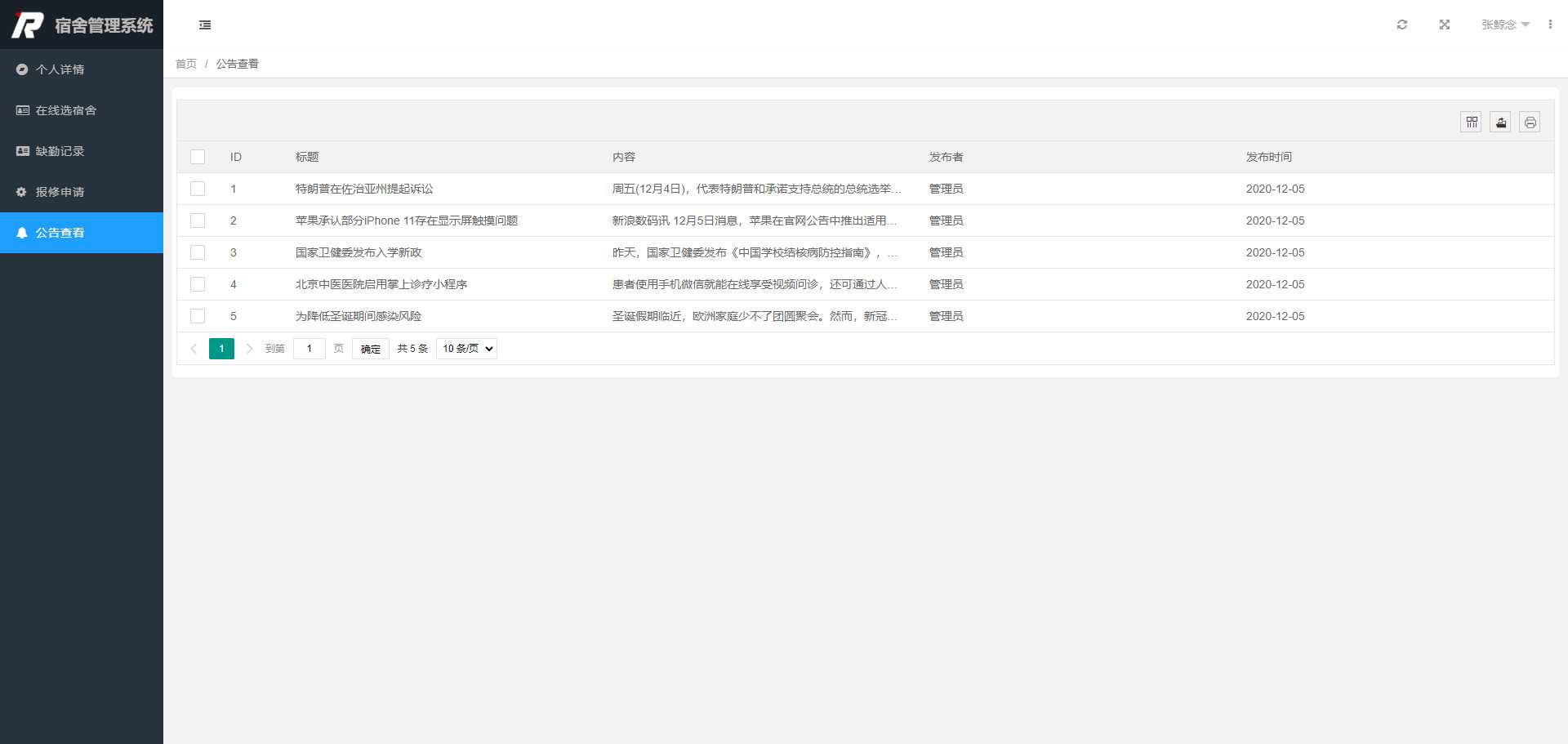This screenshot has height=744, width=1568.
Task: Click the 宿舍管理系统 title text
Action: pos(104,25)
